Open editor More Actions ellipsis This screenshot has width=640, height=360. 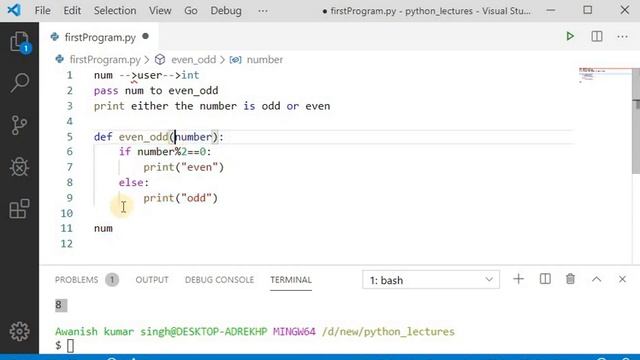coord(622,37)
